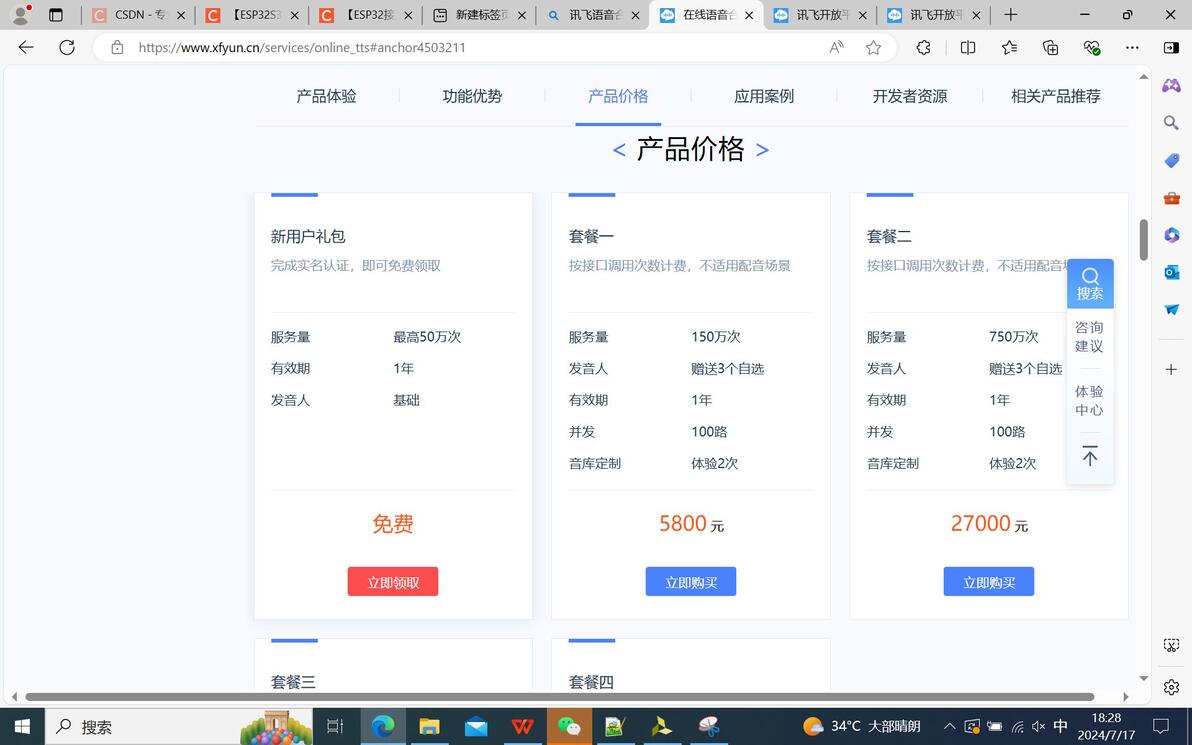1192x745 pixels.
Task: Open split screen view icon
Action: tap(968, 47)
